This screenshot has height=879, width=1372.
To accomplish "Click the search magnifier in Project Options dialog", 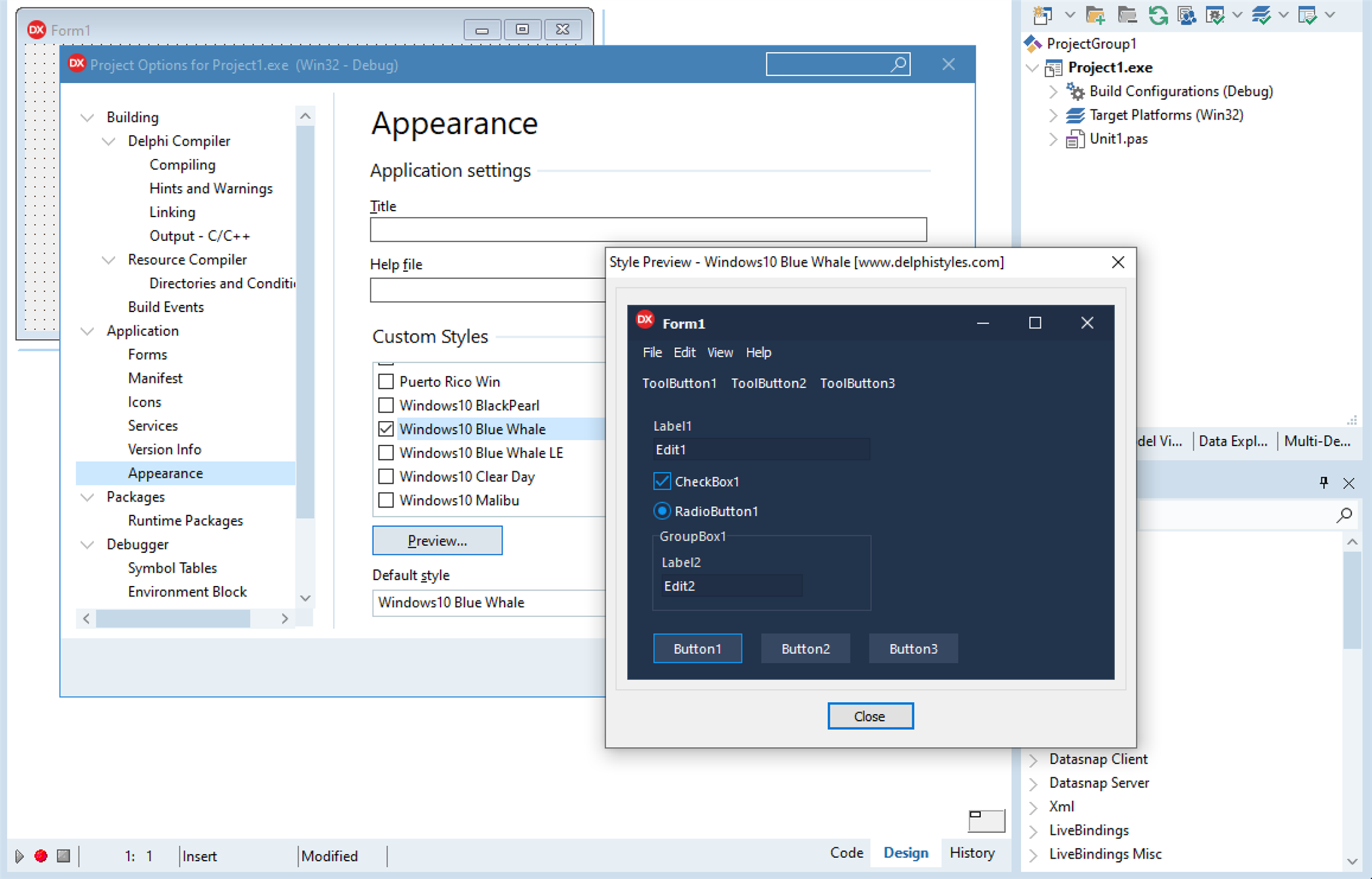I will (898, 64).
